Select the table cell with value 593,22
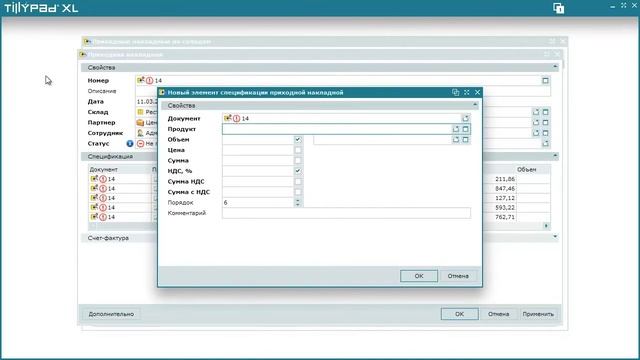Image resolution: width=640 pixels, height=360 pixels. pyautogui.click(x=504, y=207)
